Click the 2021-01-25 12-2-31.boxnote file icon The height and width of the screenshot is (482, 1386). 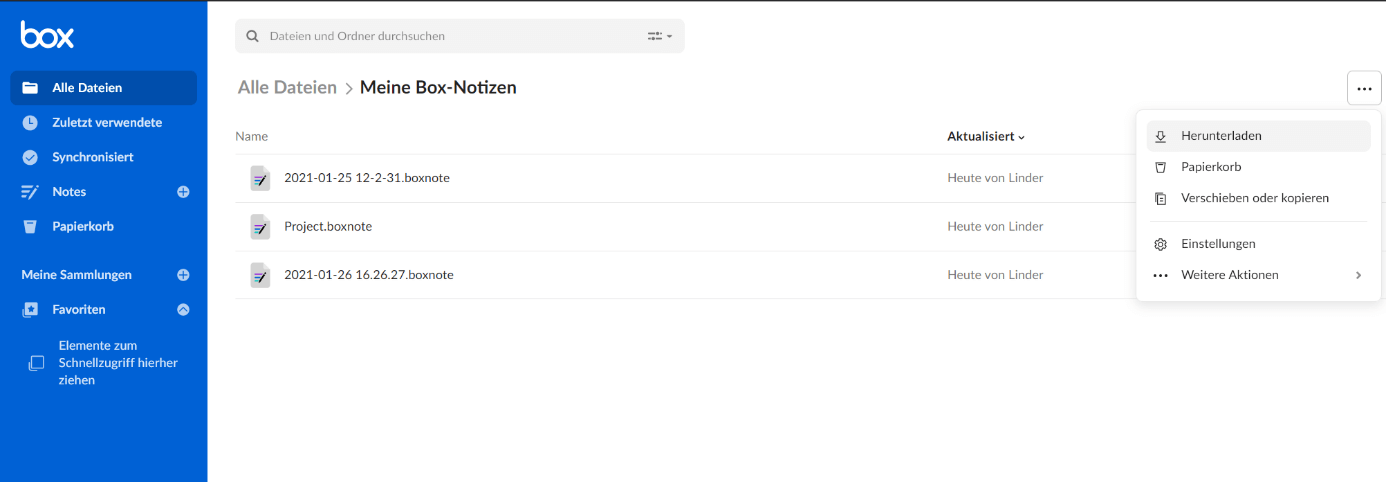(260, 178)
